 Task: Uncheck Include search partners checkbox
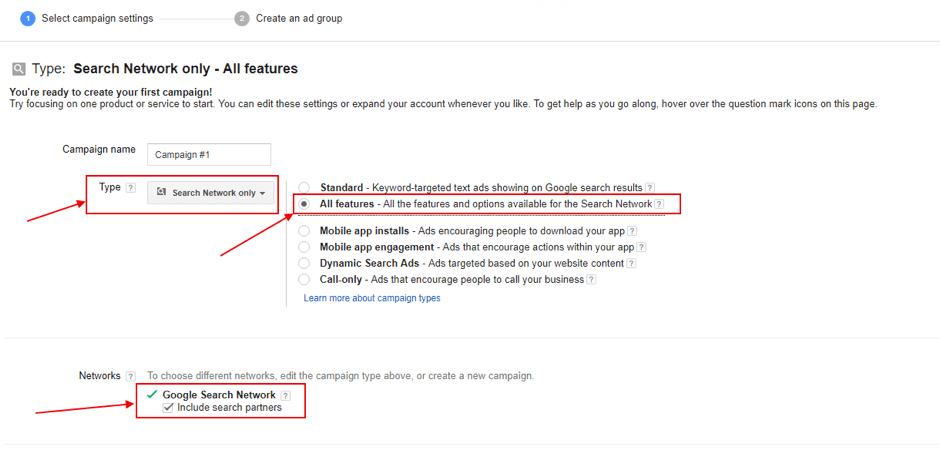(168, 408)
